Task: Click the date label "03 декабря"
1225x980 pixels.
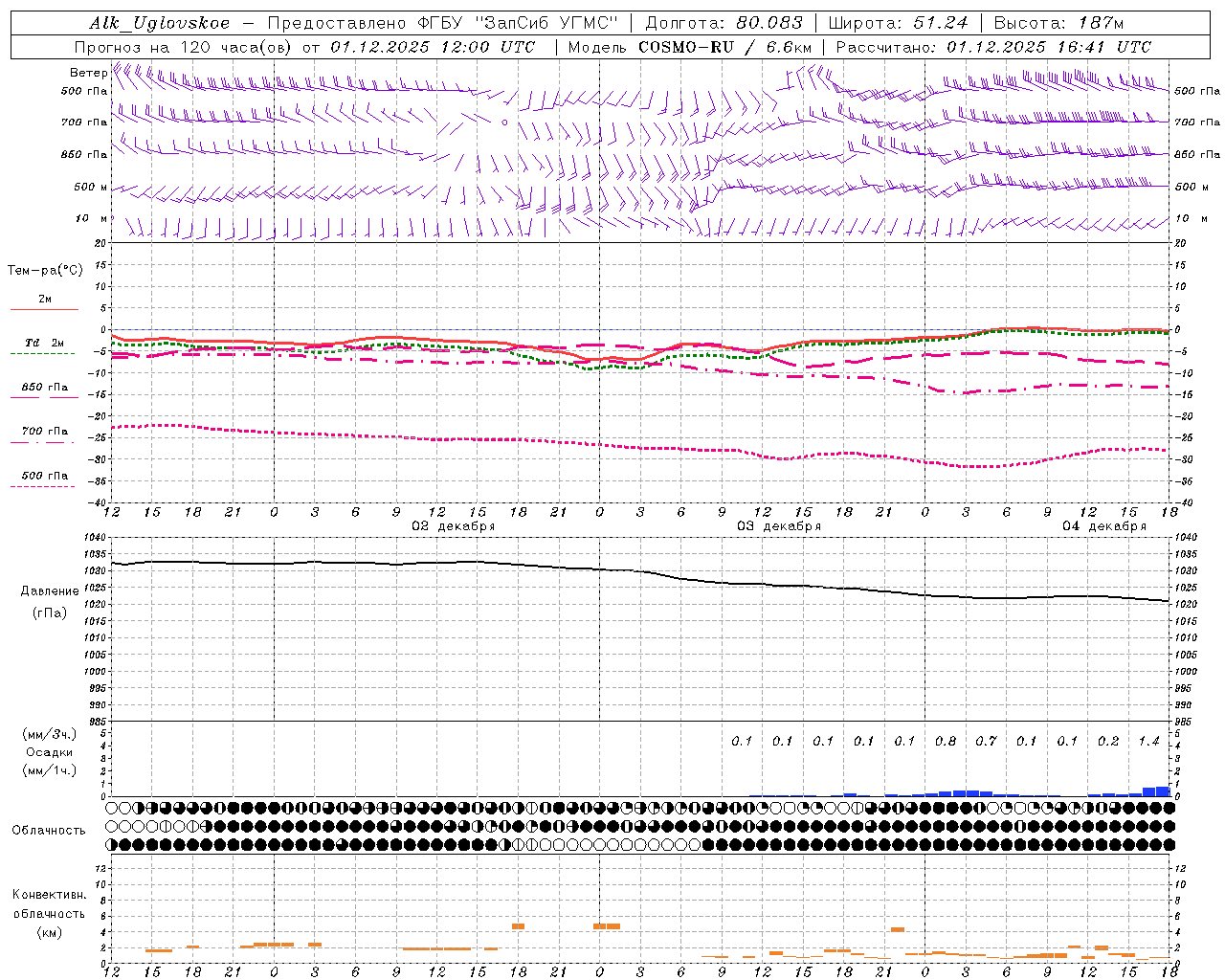Action: (x=779, y=526)
